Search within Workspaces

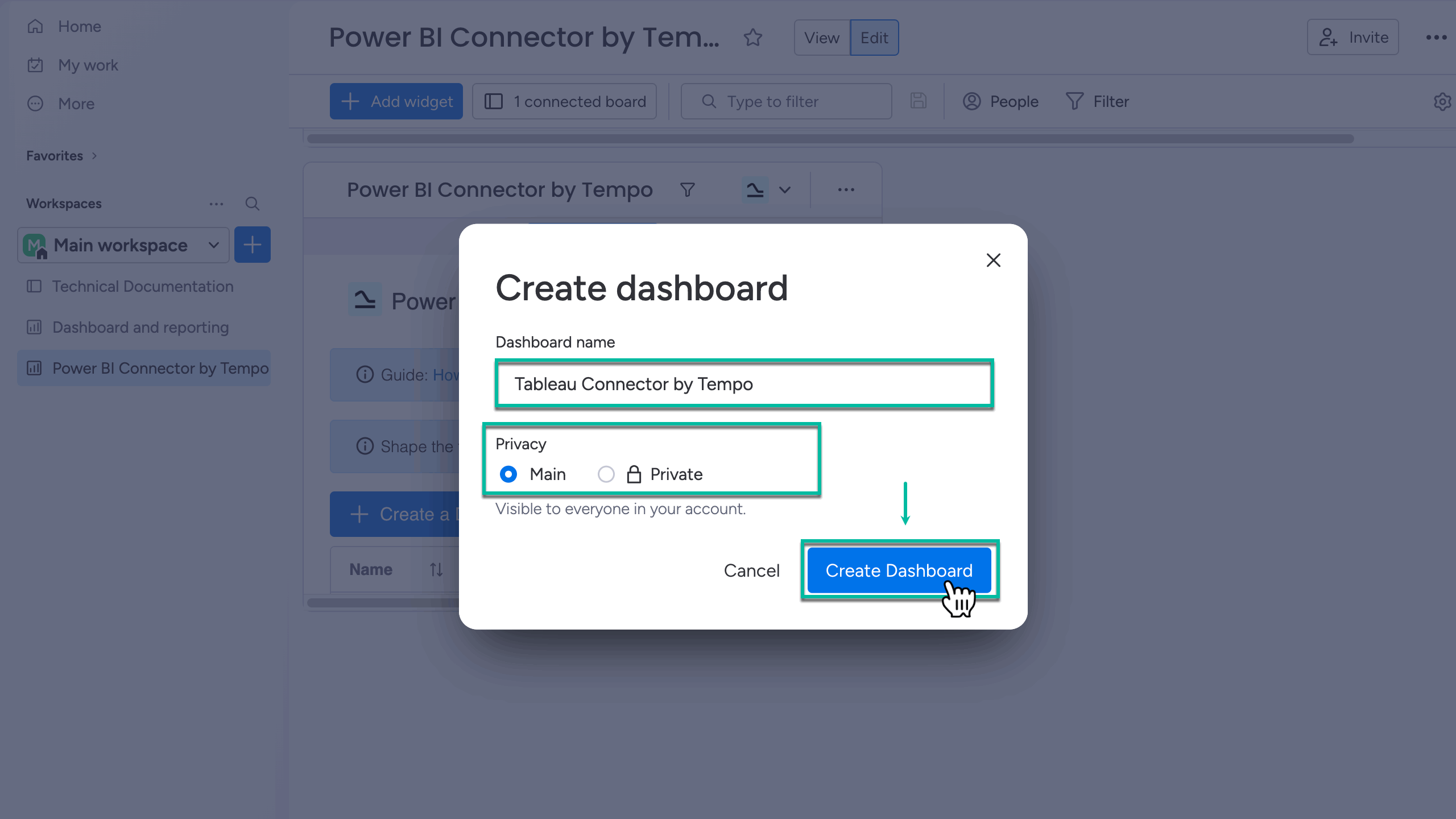coord(252,204)
